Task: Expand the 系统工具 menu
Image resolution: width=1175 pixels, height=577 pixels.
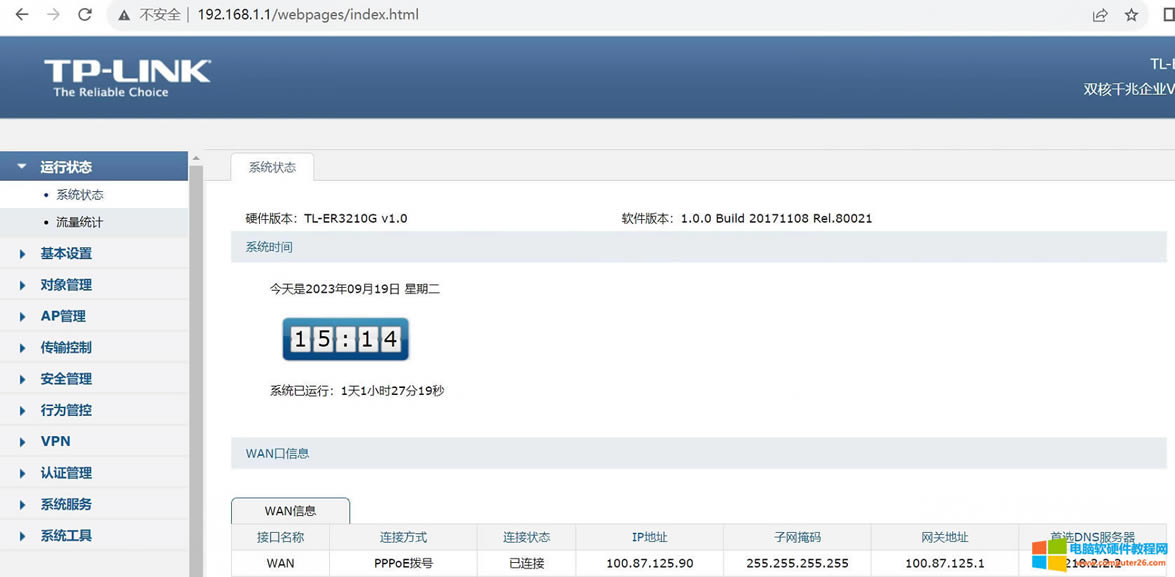Action: click(94, 536)
